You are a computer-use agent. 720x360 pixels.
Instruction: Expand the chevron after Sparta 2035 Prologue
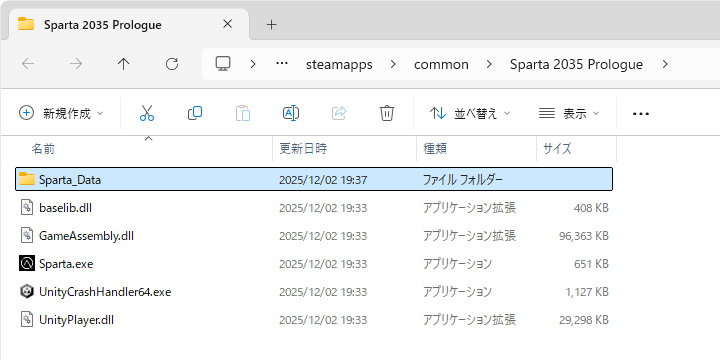pyautogui.click(x=665, y=64)
